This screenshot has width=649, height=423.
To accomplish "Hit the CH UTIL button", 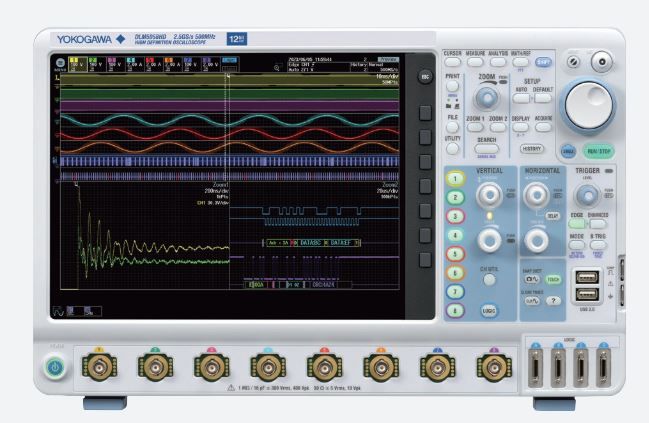I will [489, 280].
